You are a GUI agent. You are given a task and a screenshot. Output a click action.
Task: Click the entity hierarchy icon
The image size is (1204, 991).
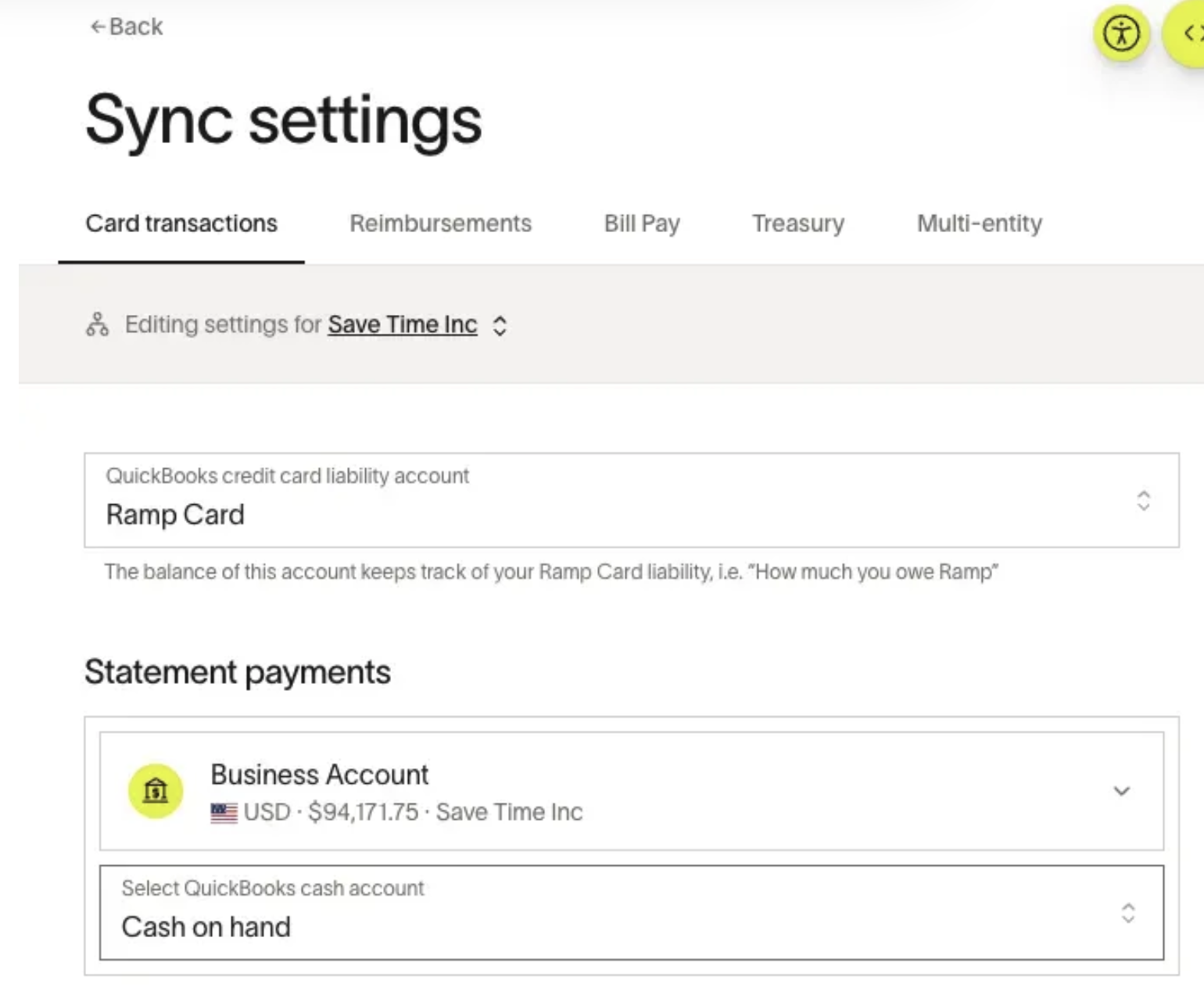click(x=98, y=324)
